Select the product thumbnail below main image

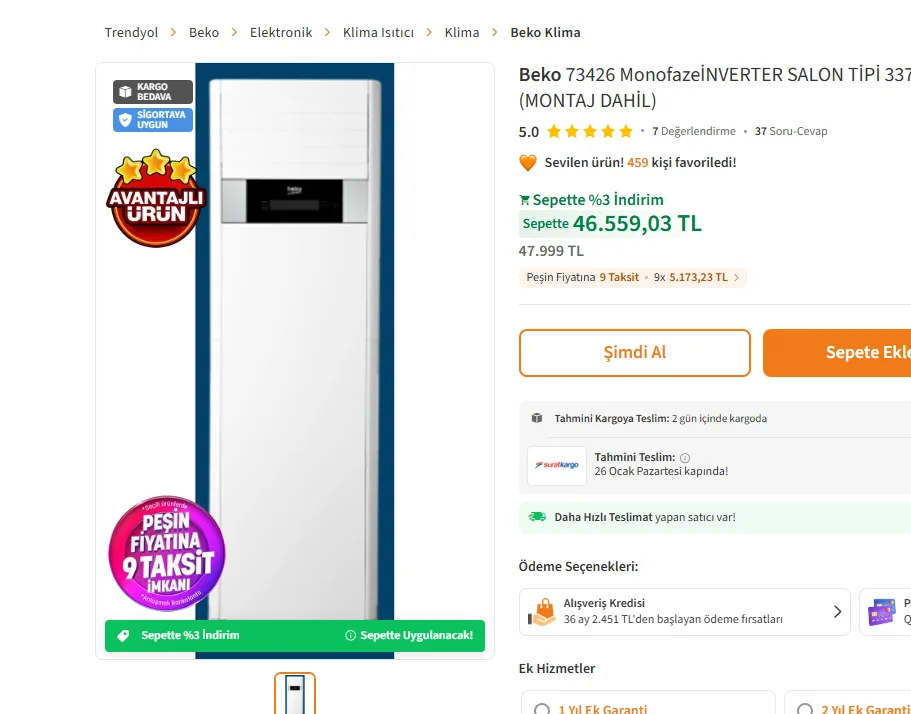tap(295, 693)
